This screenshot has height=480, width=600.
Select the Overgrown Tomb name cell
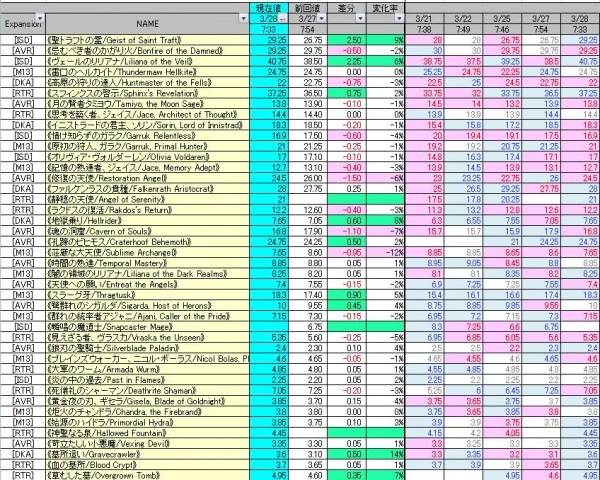[x=147, y=475]
